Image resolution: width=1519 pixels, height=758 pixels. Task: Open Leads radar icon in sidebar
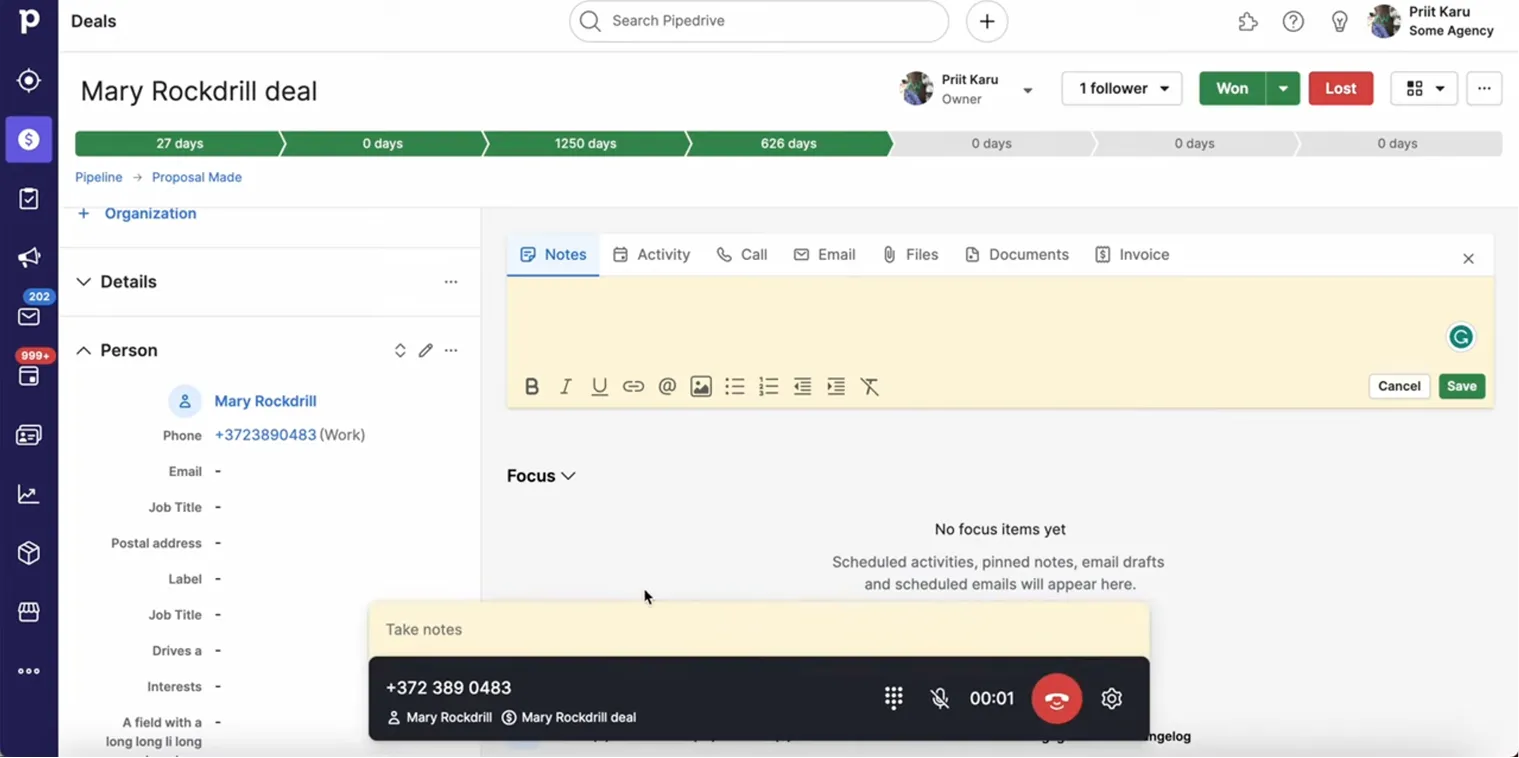point(29,81)
